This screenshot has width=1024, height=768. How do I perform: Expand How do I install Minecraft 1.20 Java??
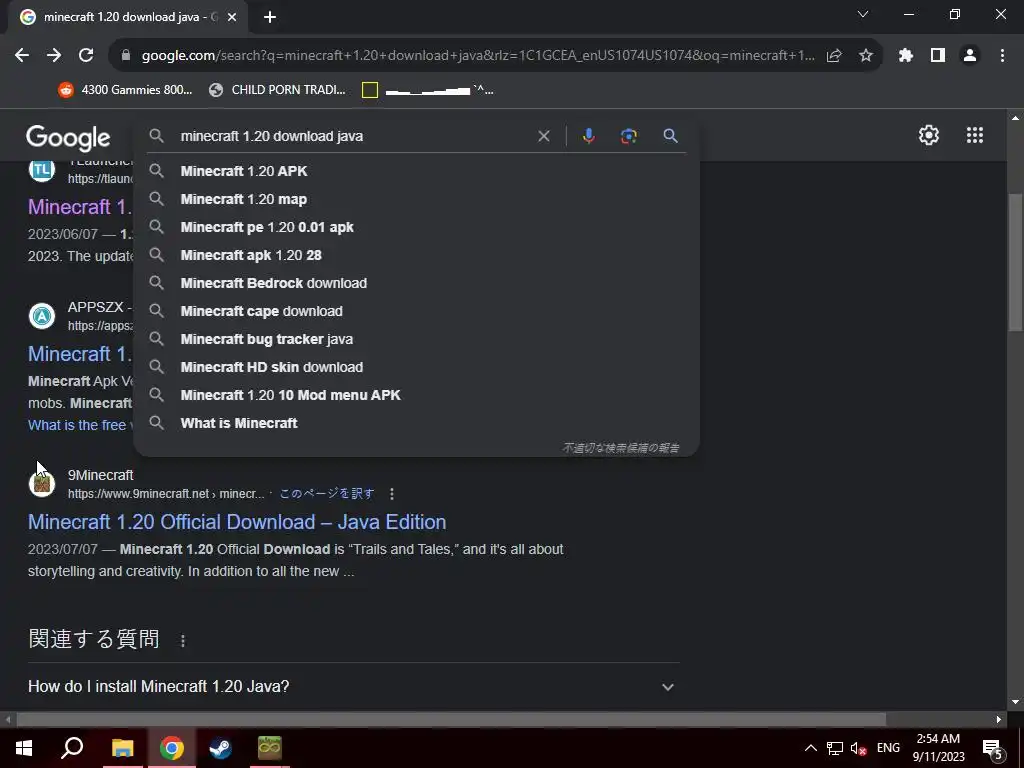click(x=354, y=687)
